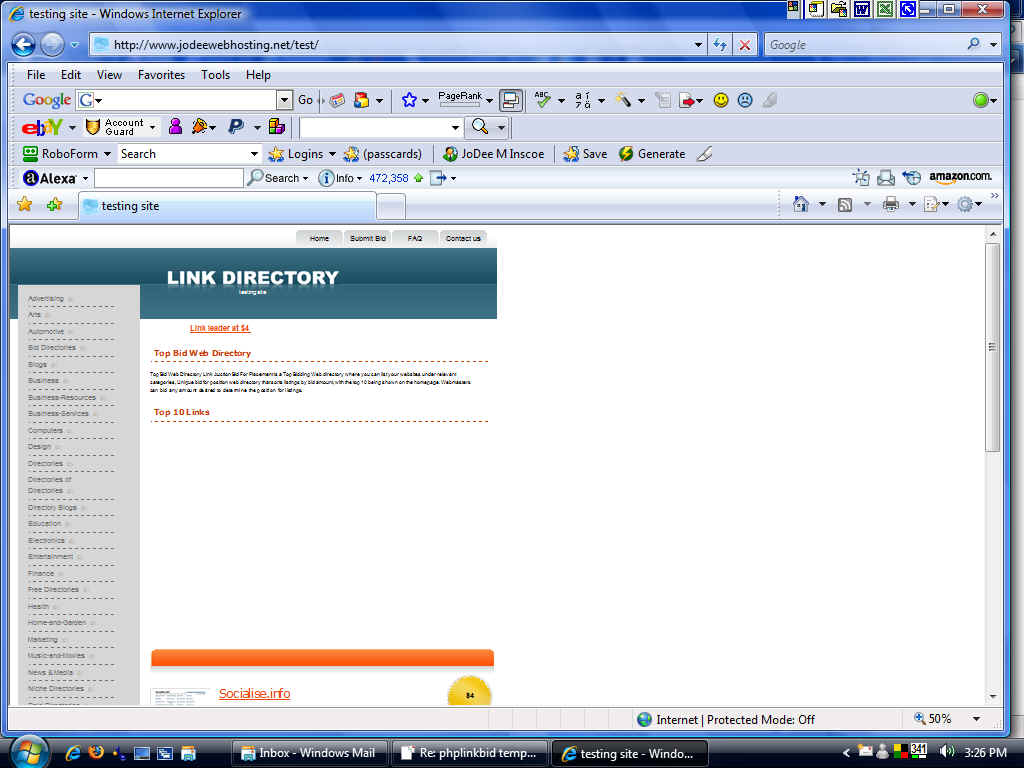Click the amazon.com logo on Alexa toolbar
Viewport: 1024px width, 768px height.
click(x=960, y=176)
